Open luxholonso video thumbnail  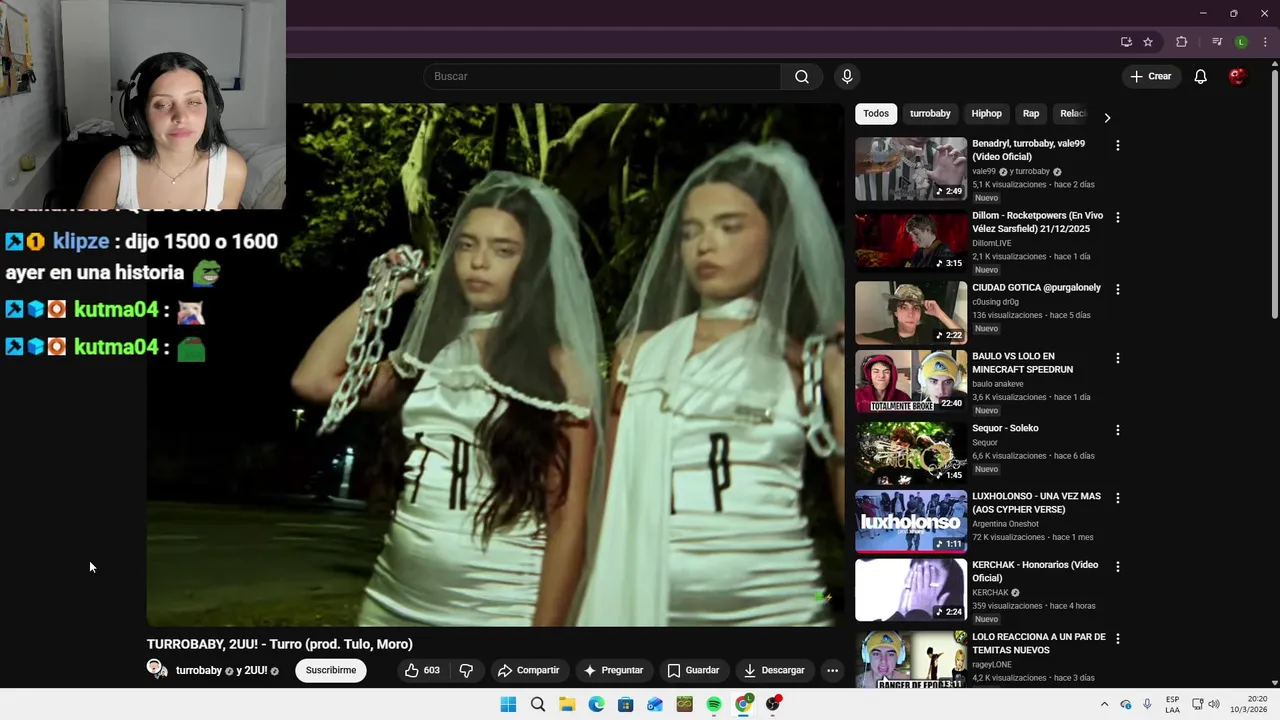tap(911, 521)
